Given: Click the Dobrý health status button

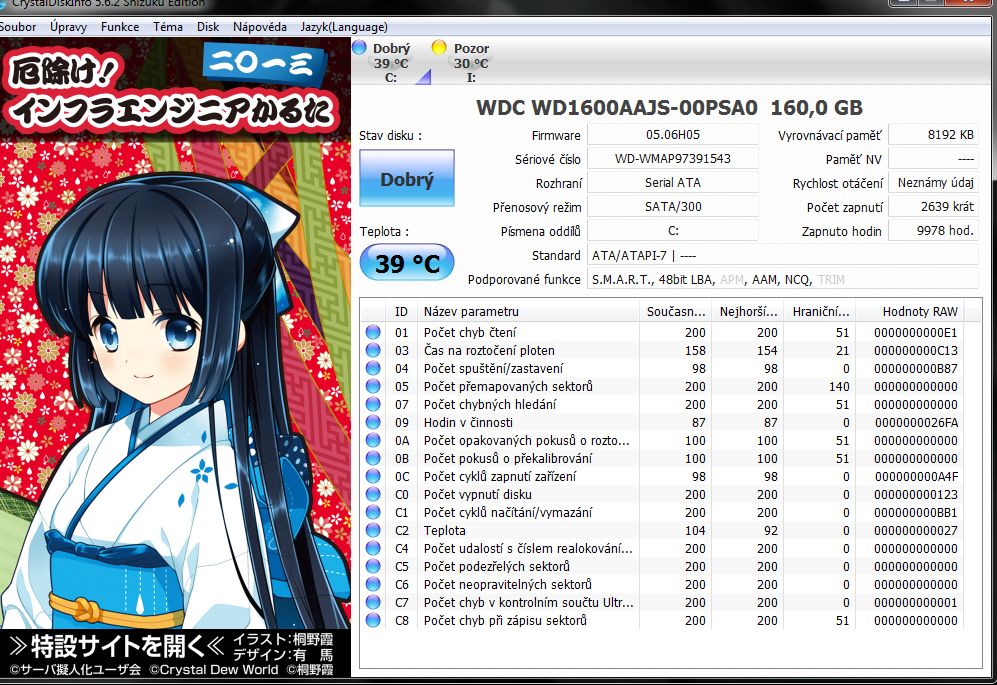Looking at the screenshot, I should click(407, 178).
